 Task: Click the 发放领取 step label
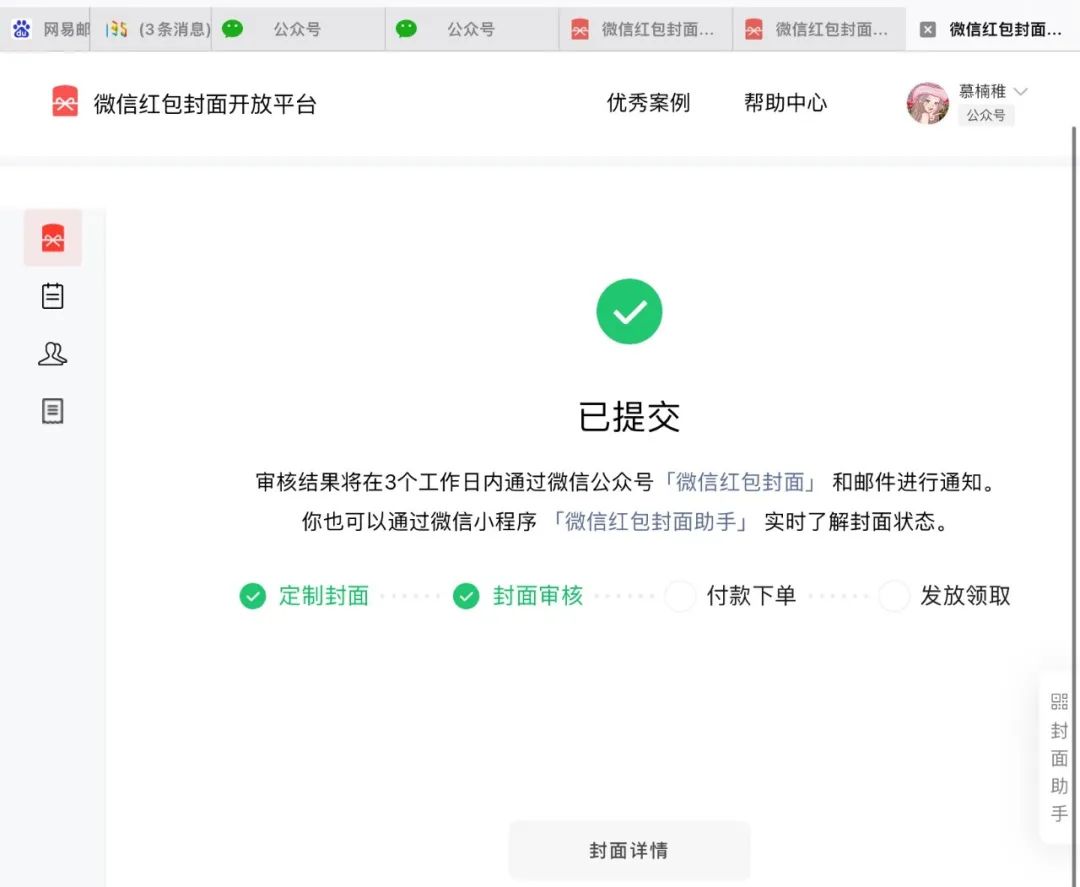[966, 596]
